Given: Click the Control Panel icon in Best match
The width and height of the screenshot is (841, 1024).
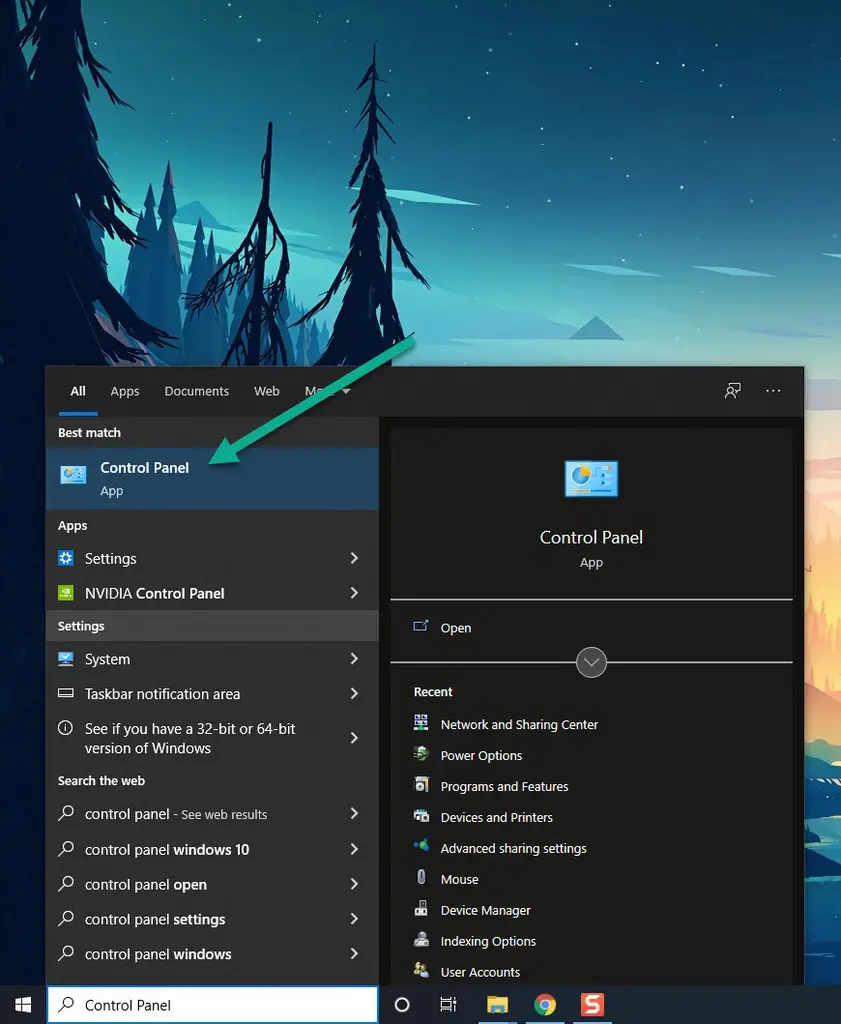Looking at the screenshot, I should click(x=73, y=475).
